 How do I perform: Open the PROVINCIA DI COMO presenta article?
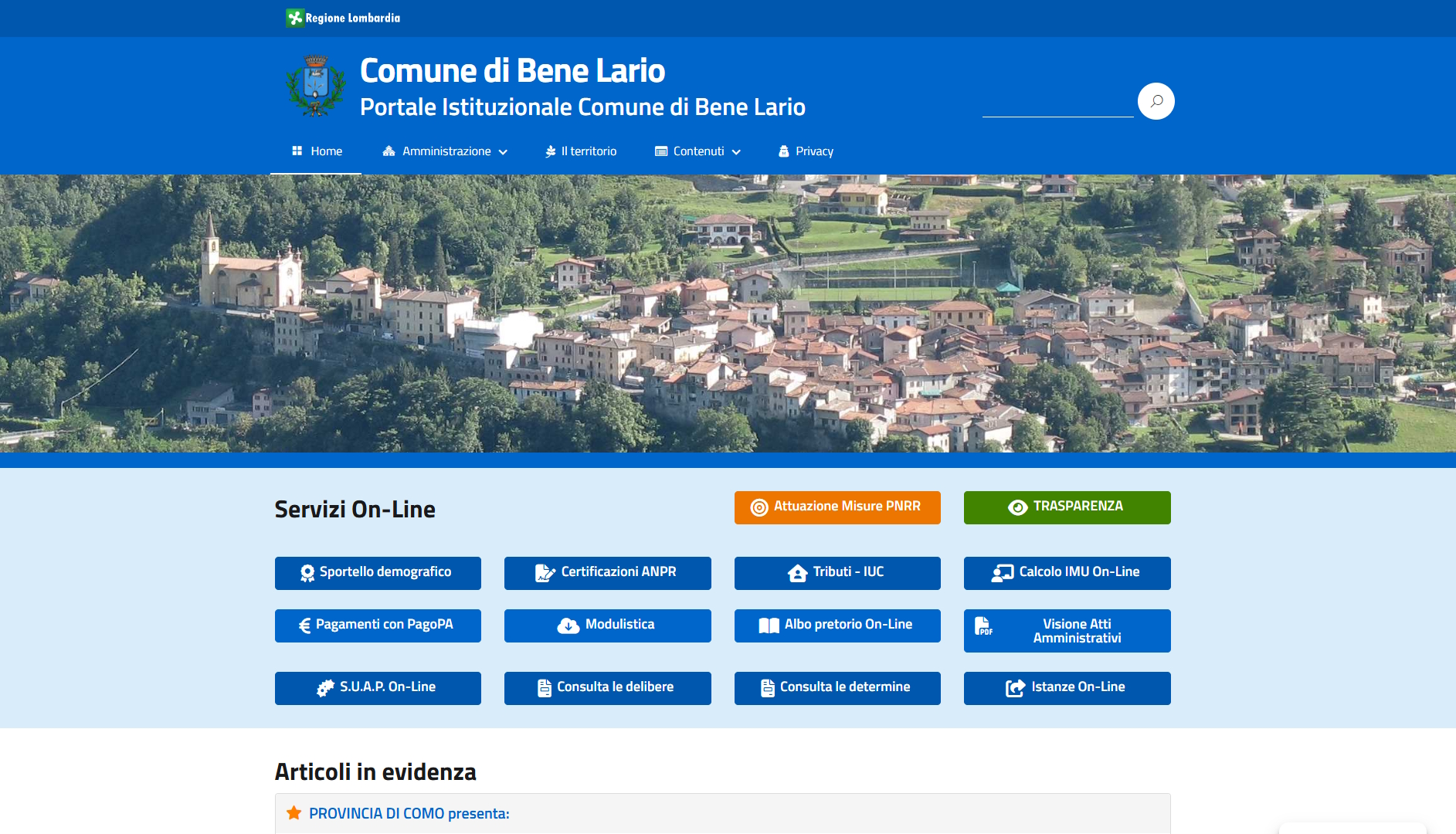pyautogui.click(x=409, y=813)
